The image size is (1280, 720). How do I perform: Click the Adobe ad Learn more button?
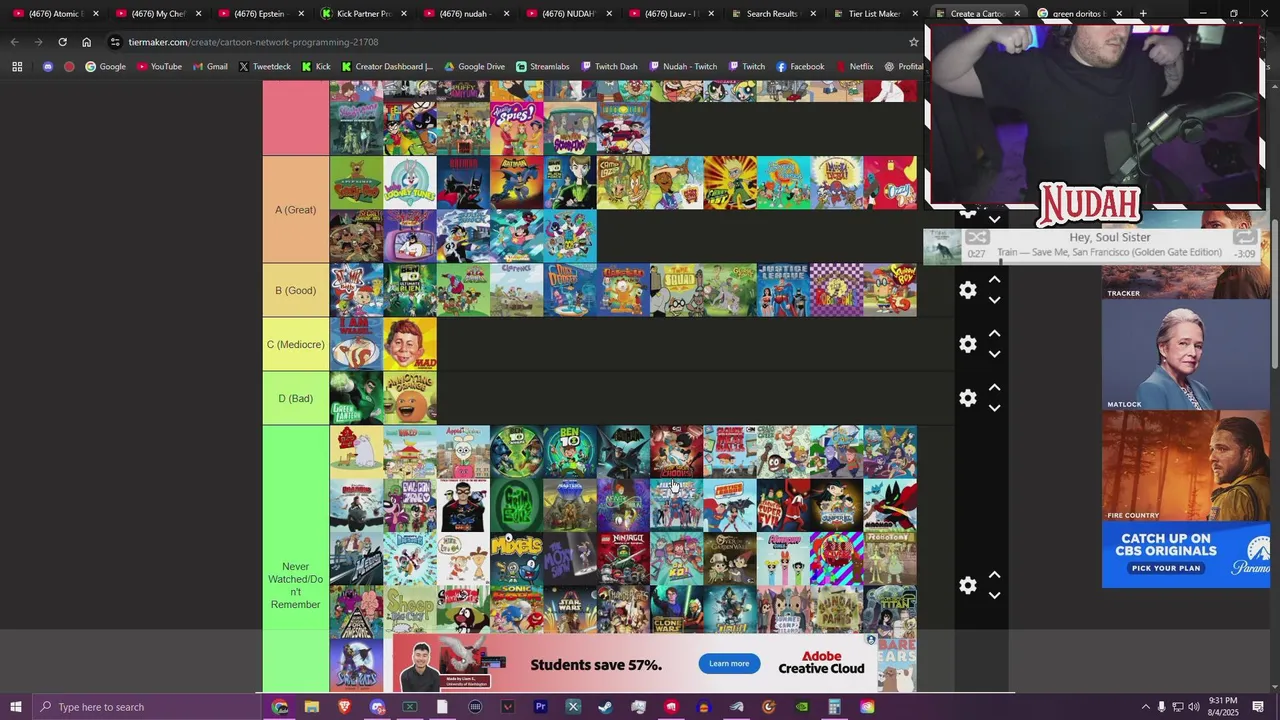point(729,664)
